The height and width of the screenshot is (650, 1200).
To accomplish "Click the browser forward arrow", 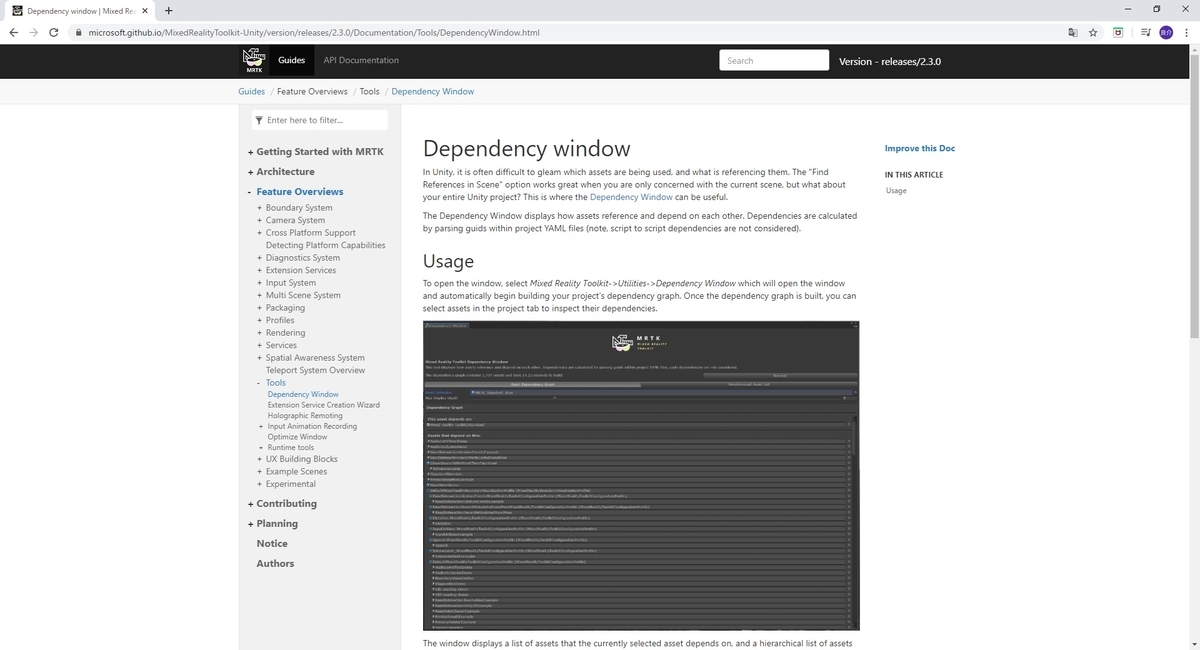I will tap(33, 32).
